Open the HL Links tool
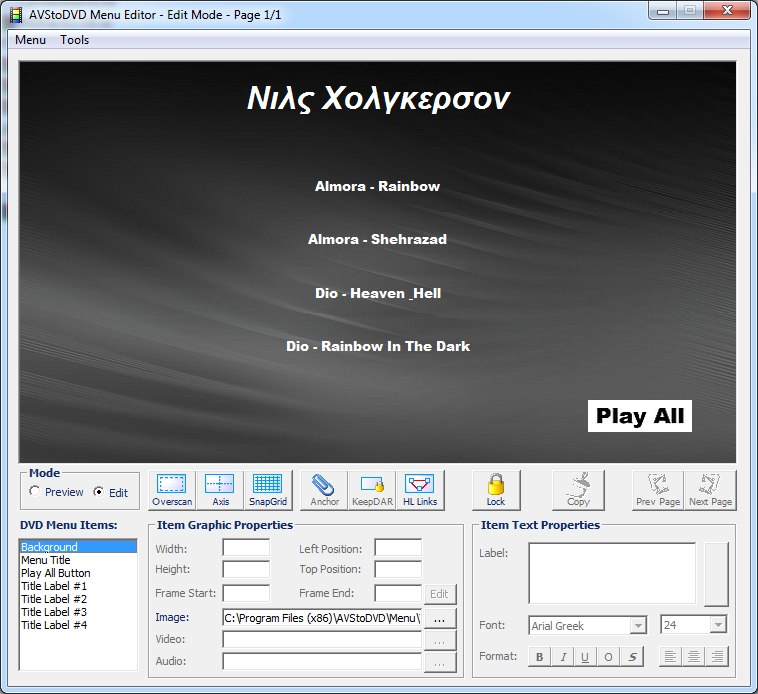 click(420, 490)
